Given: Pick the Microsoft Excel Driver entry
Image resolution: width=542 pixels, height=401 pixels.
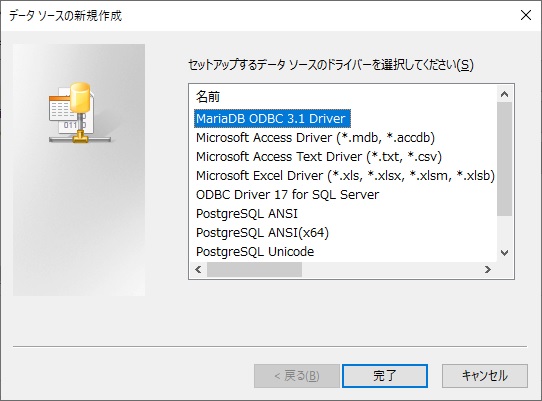Looking at the screenshot, I should tap(345, 176).
